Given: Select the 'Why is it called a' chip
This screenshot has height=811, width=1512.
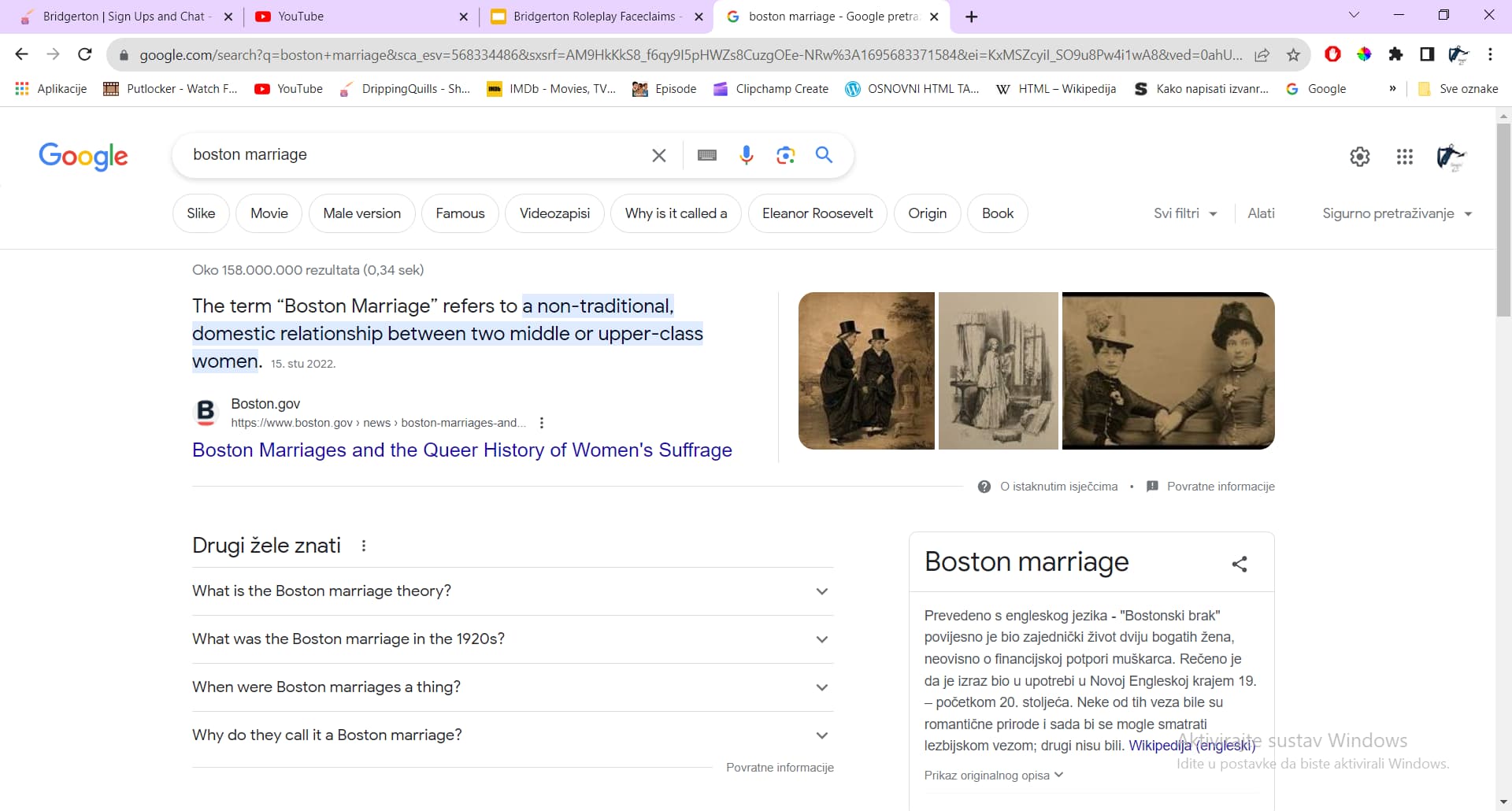Looking at the screenshot, I should 676,213.
